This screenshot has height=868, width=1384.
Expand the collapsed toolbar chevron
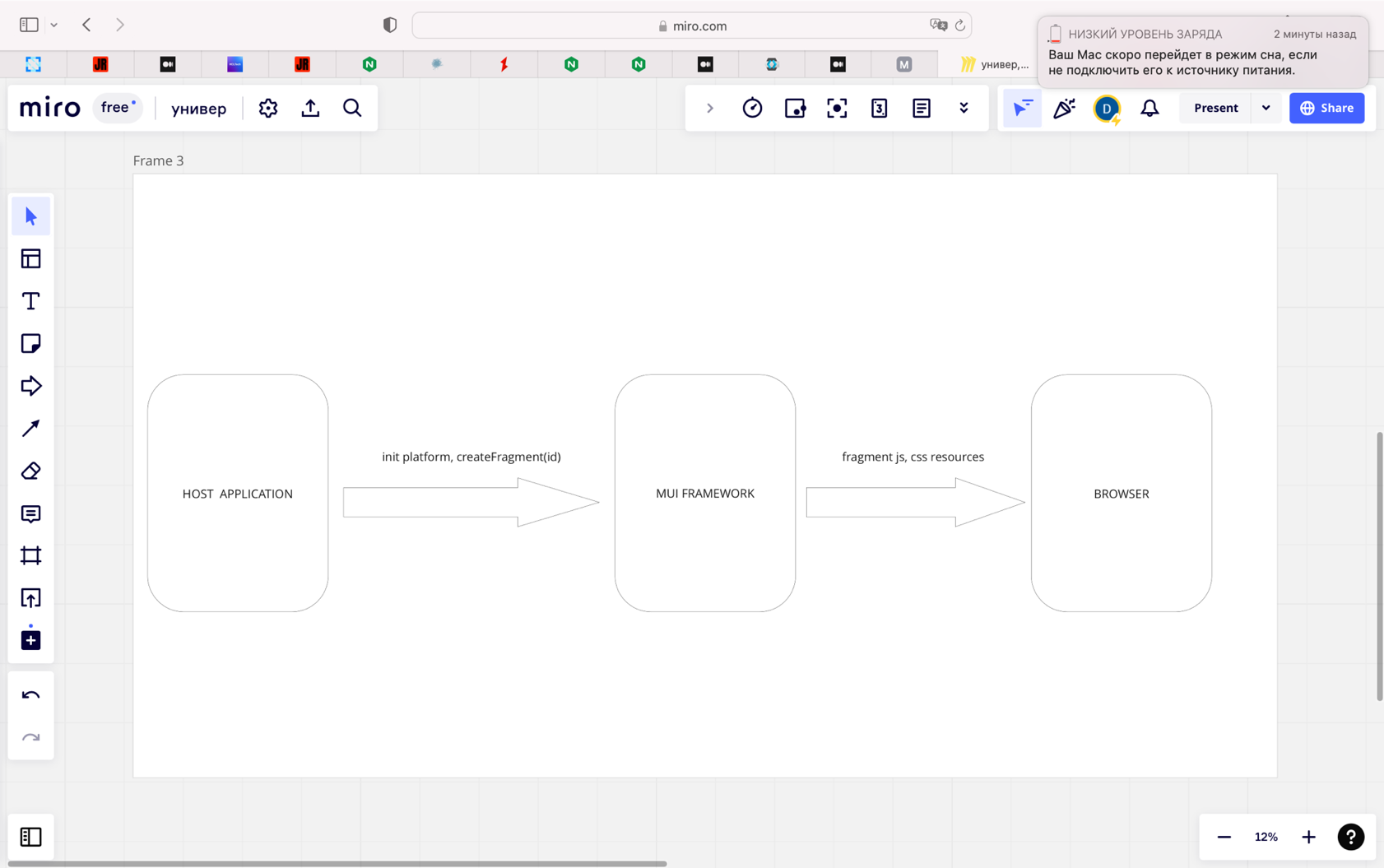click(x=710, y=108)
